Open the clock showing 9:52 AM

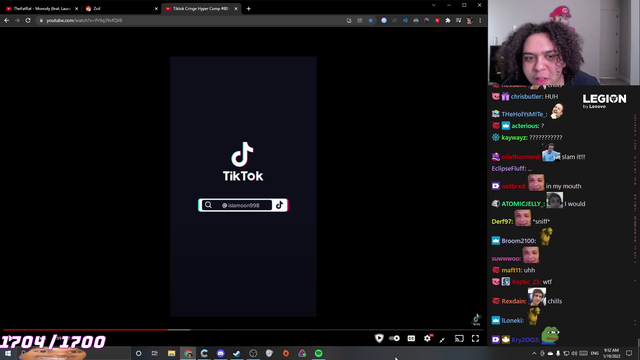tap(611, 353)
